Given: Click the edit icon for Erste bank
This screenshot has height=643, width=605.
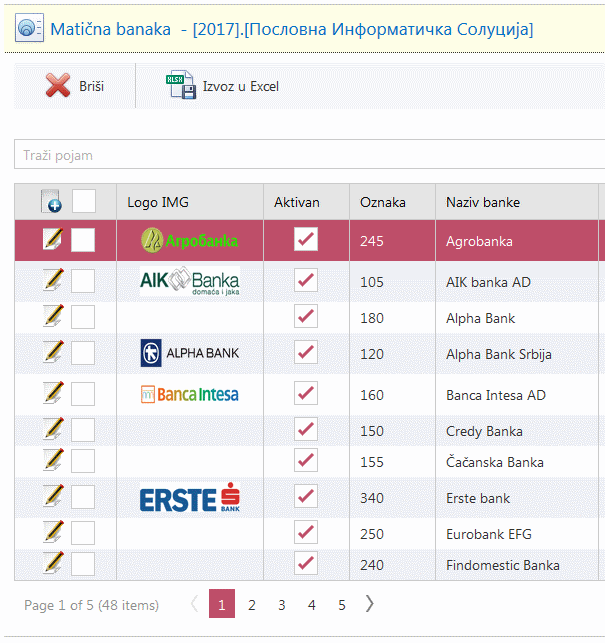Looking at the screenshot, I should tap(53, 497).
